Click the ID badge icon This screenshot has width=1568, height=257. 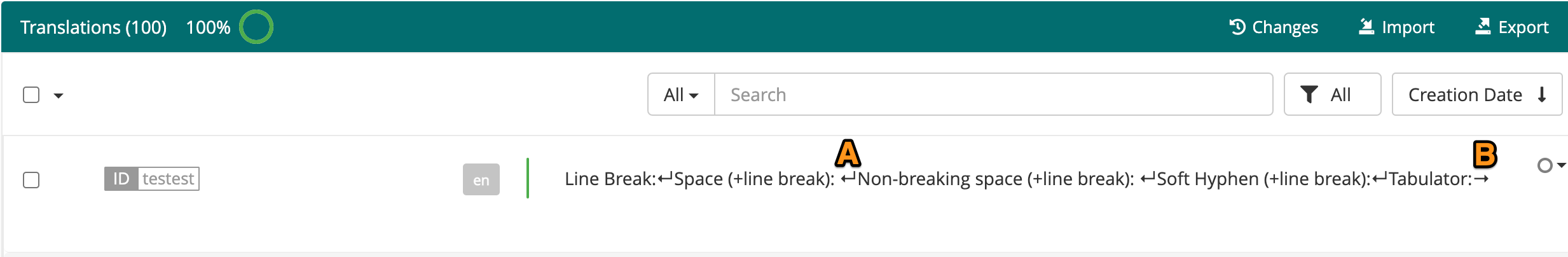pos(121,179)
